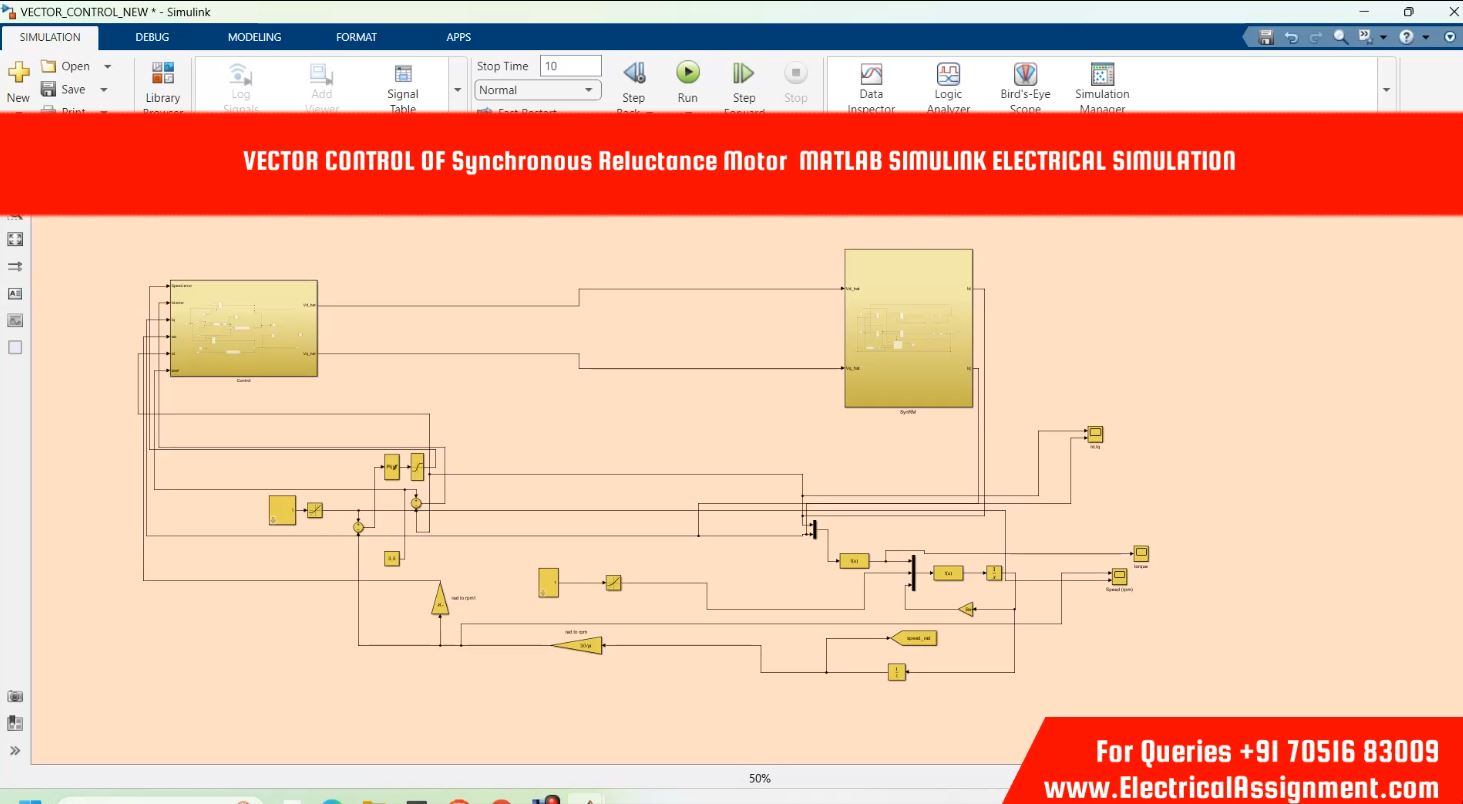This screenshot has height=804, width=1463.
Task: Switch to the DEBUG tab
Action: 152,37
